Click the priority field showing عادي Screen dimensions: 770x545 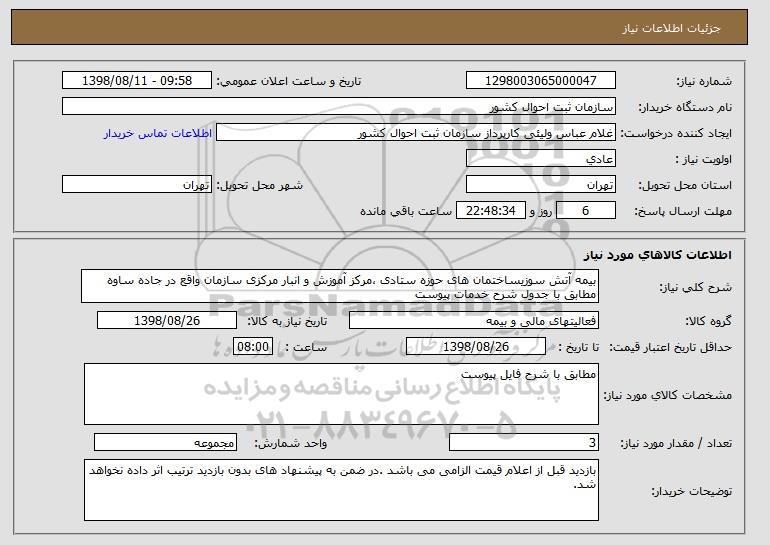(x=541, y=159)
